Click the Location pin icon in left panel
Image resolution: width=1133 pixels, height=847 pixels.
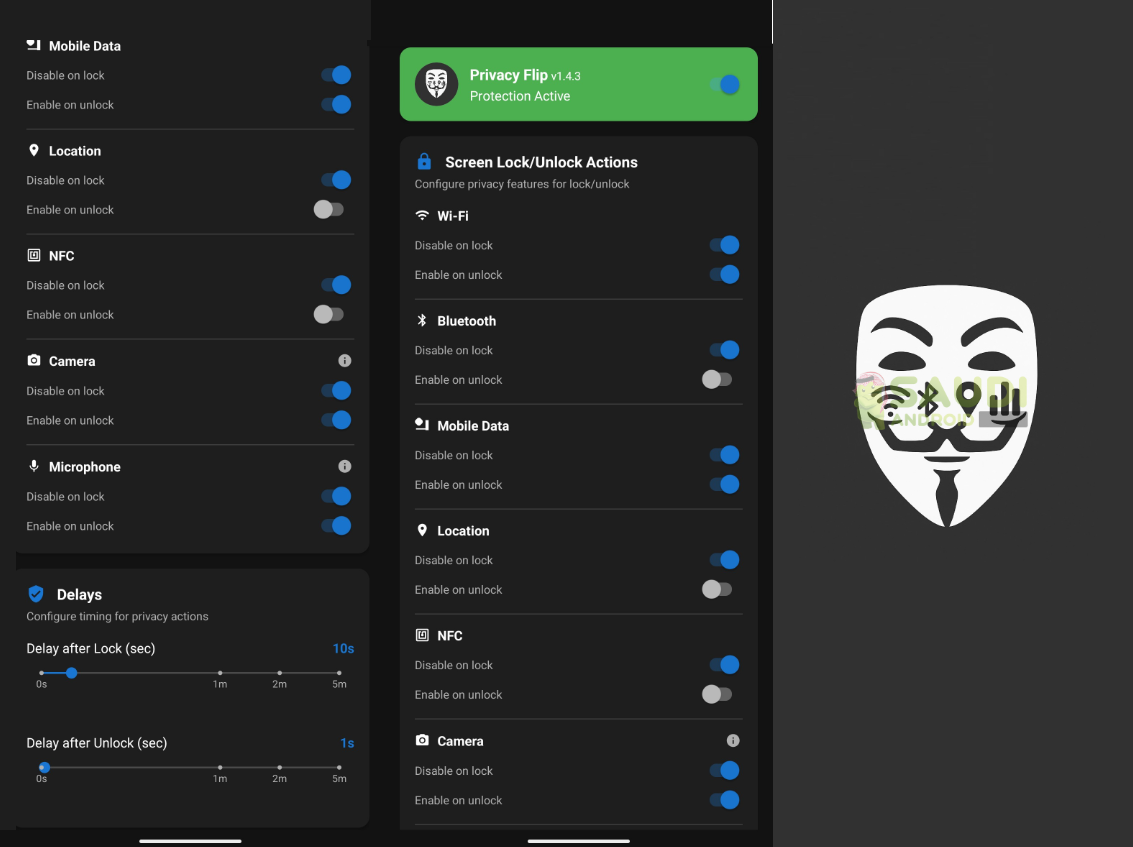[33, 150]
